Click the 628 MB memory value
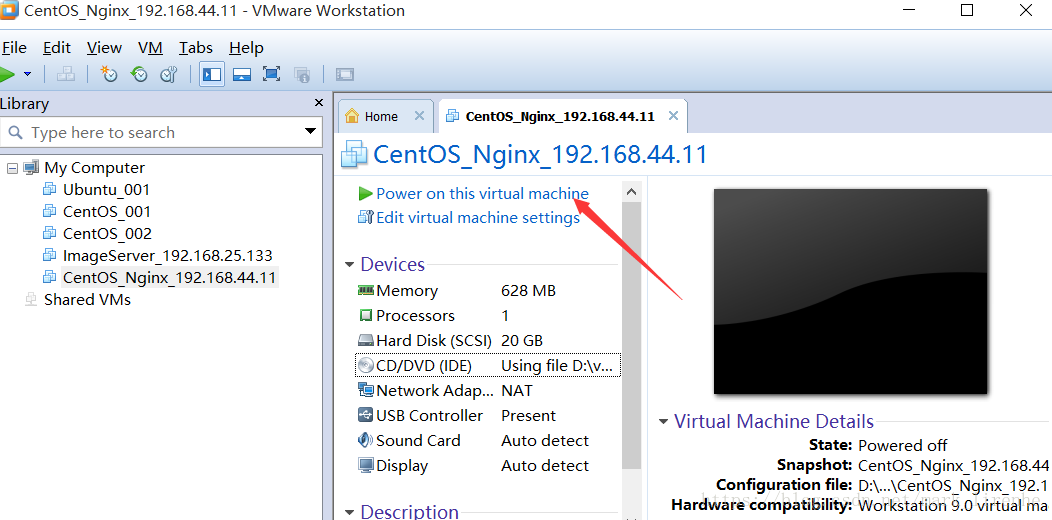 529,291
